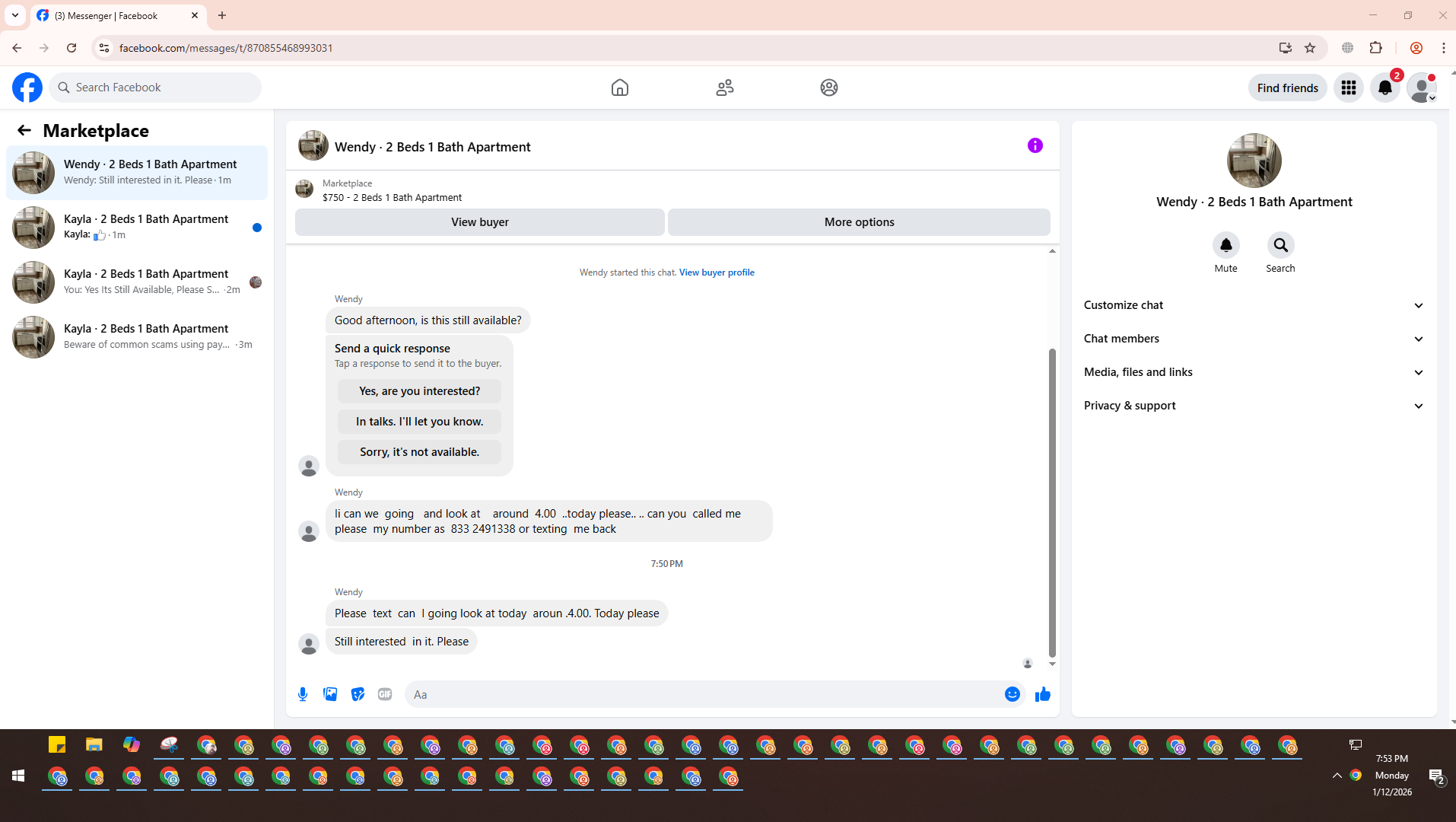This screenshot has height=822, width=1456.
Task: Show hidden system tray icons
Action: (x=1337, y=776)
